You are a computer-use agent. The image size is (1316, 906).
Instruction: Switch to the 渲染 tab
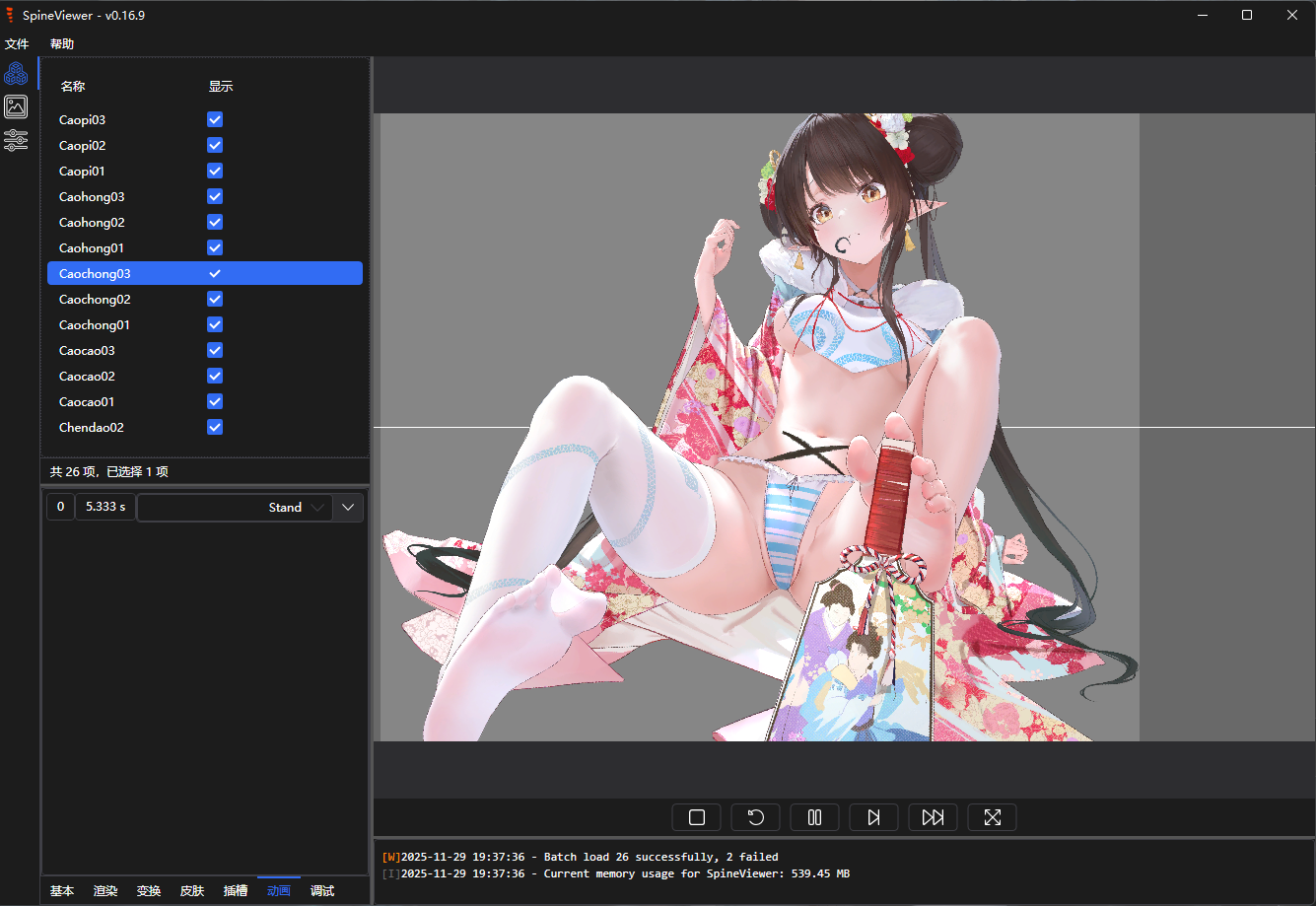(105, 890)
